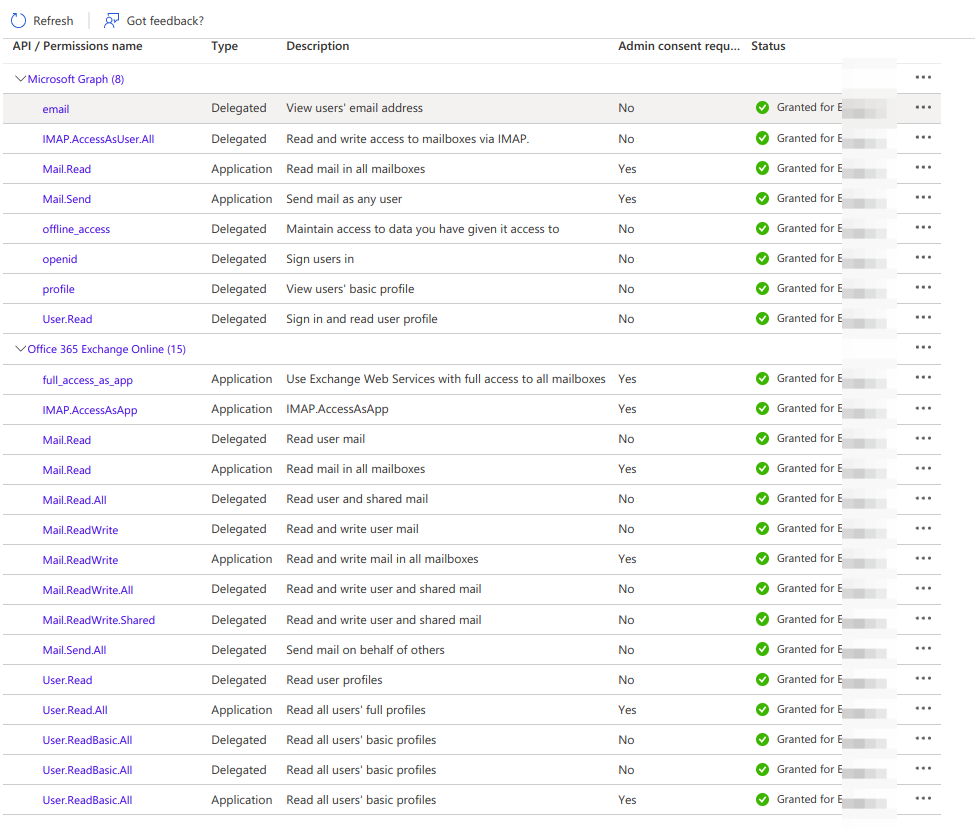This screenshot has width=975, height=829.
Task: Open the ellipsis menu for the Mail.Send.All row
Action: coord(923,649)
